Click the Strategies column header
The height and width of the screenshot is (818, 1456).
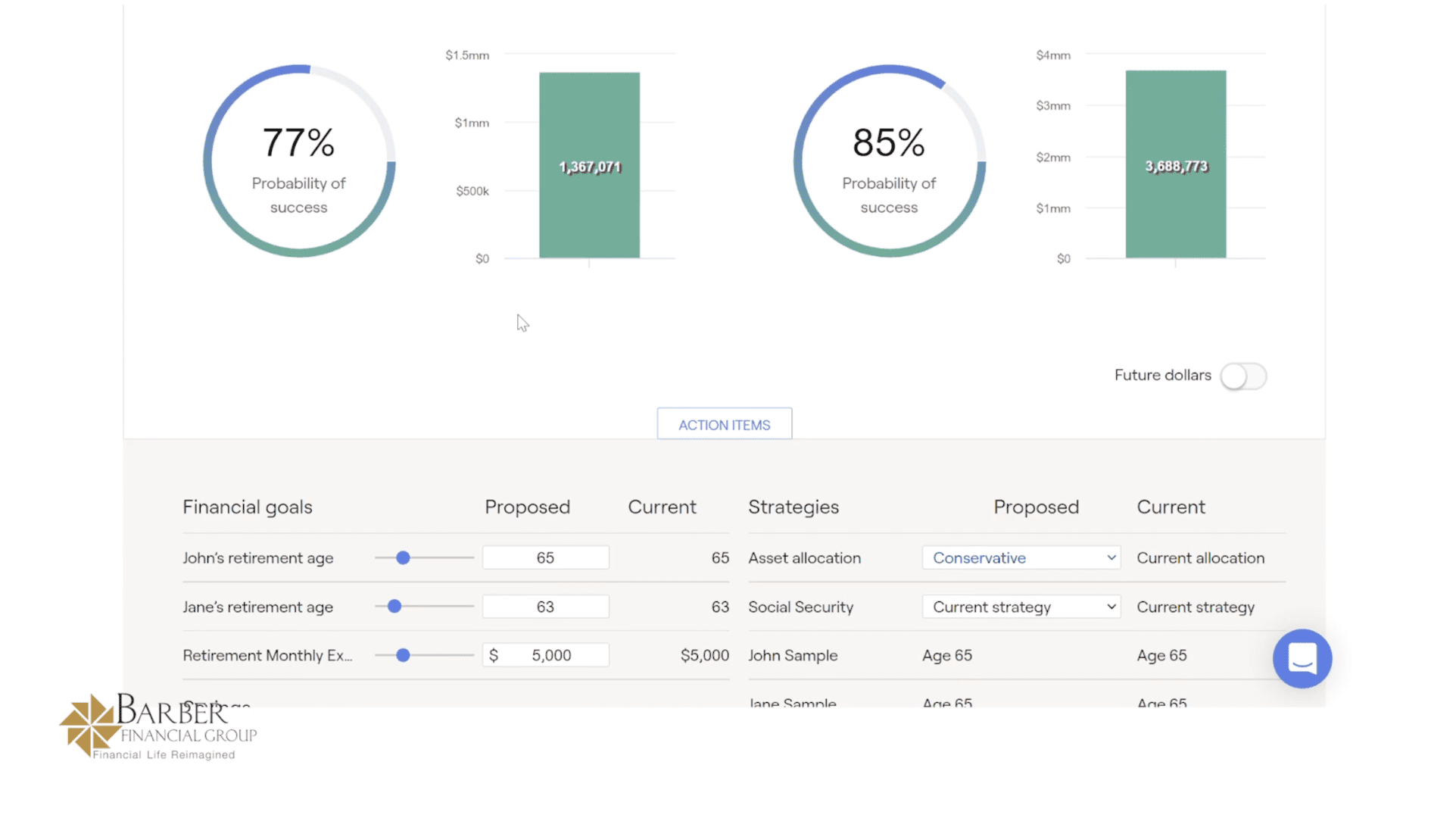[793, 506]
